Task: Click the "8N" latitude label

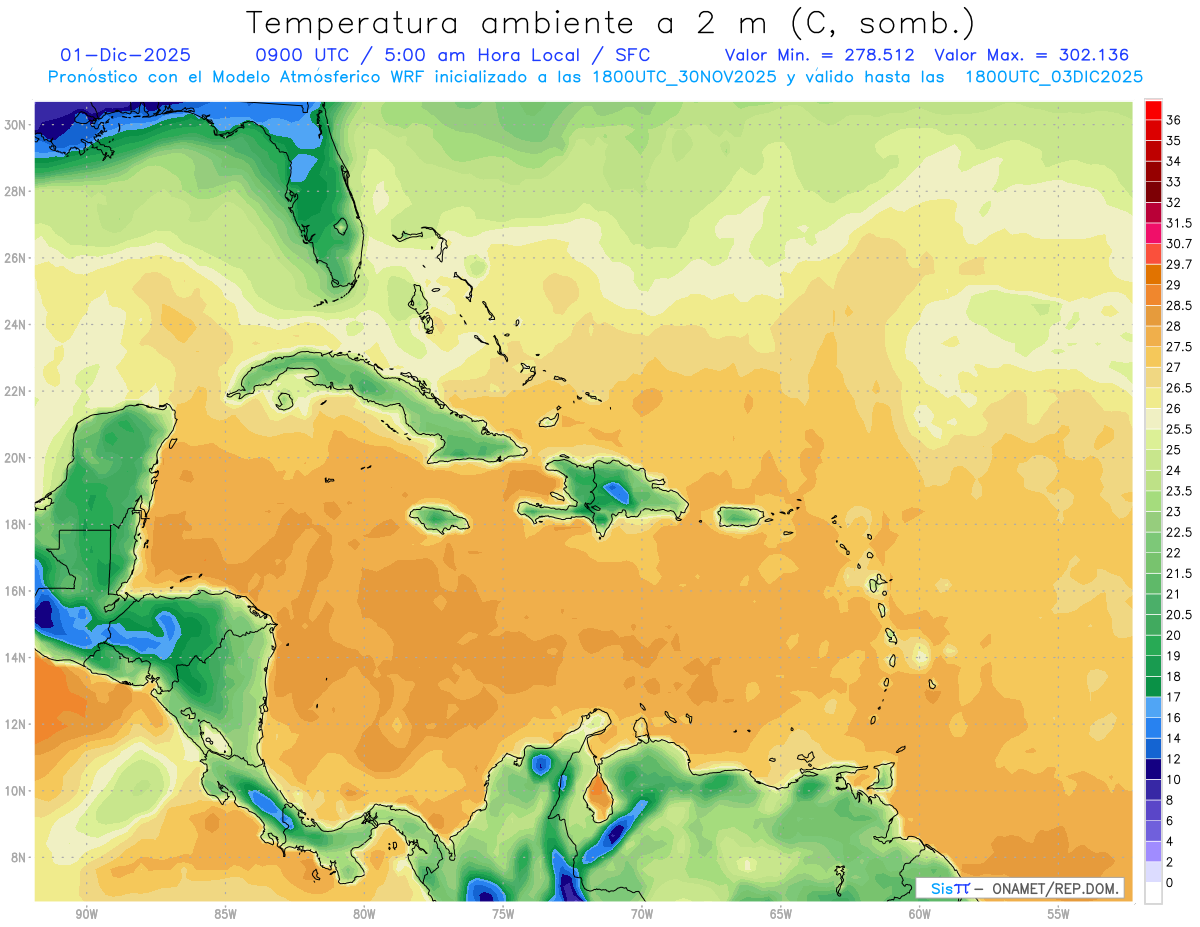Action: click(x=20, y=857)
